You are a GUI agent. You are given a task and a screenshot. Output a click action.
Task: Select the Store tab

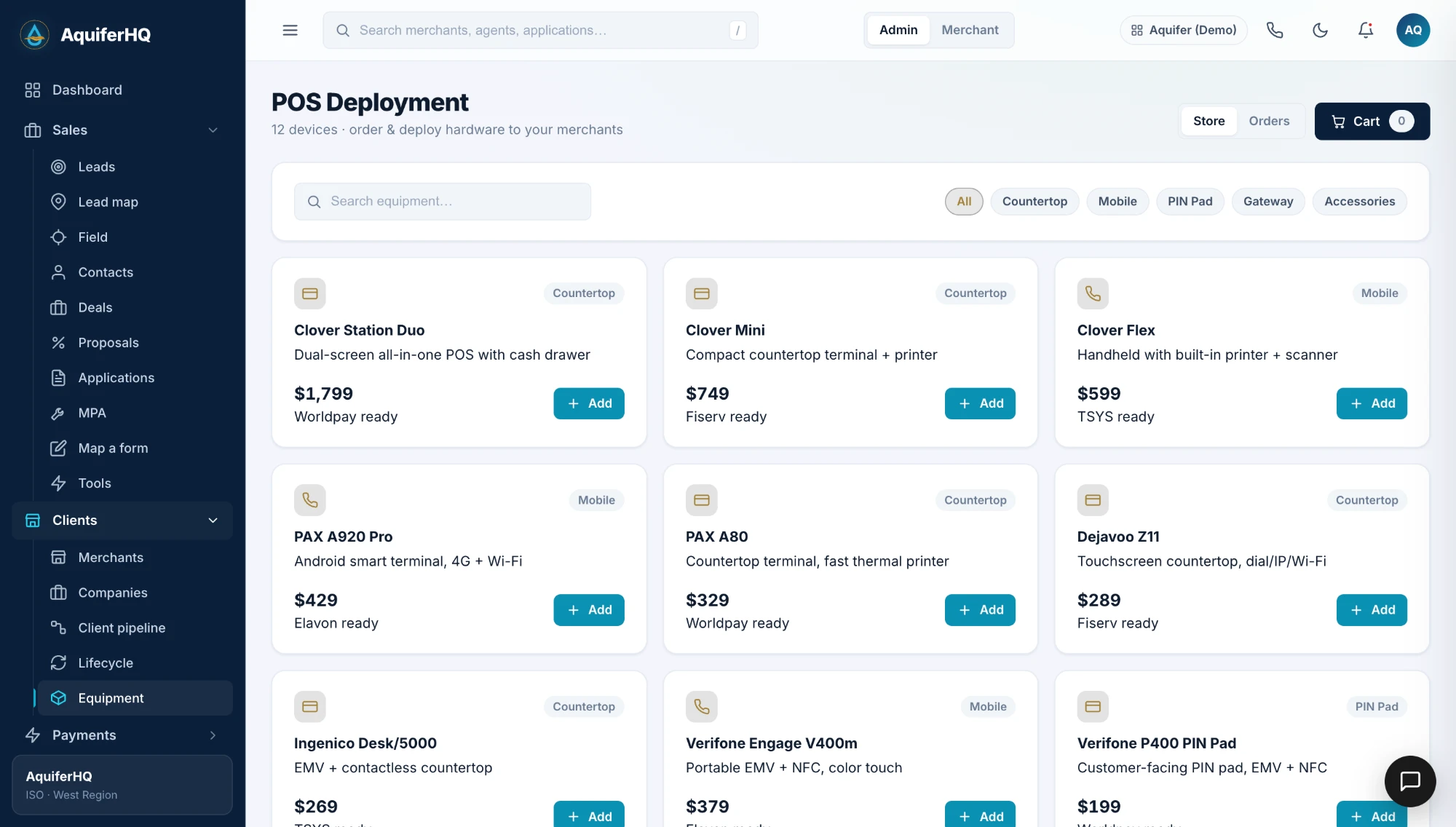point(1208,121)
